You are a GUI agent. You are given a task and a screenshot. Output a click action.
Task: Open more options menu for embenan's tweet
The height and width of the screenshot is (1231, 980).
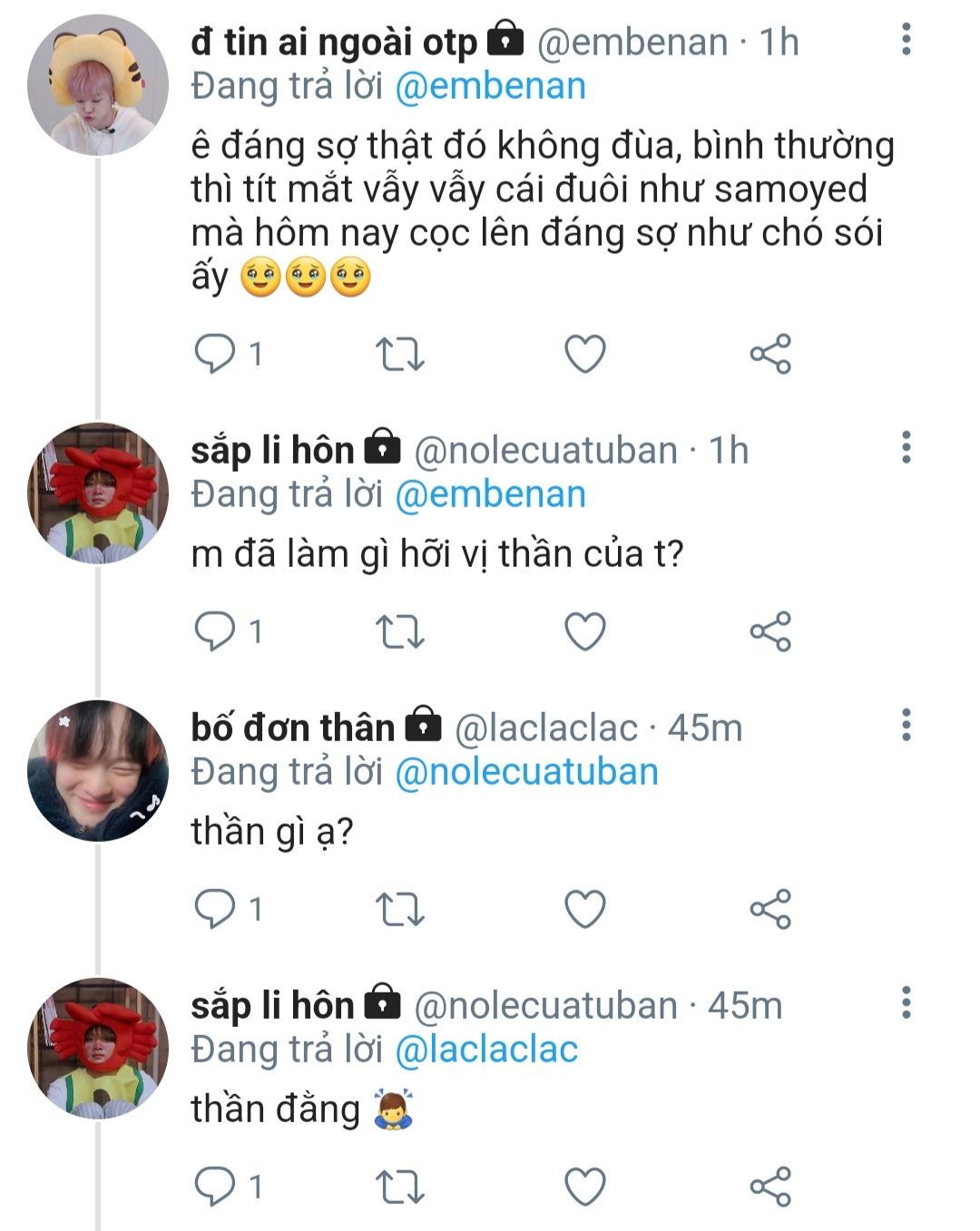click(906, 40)
